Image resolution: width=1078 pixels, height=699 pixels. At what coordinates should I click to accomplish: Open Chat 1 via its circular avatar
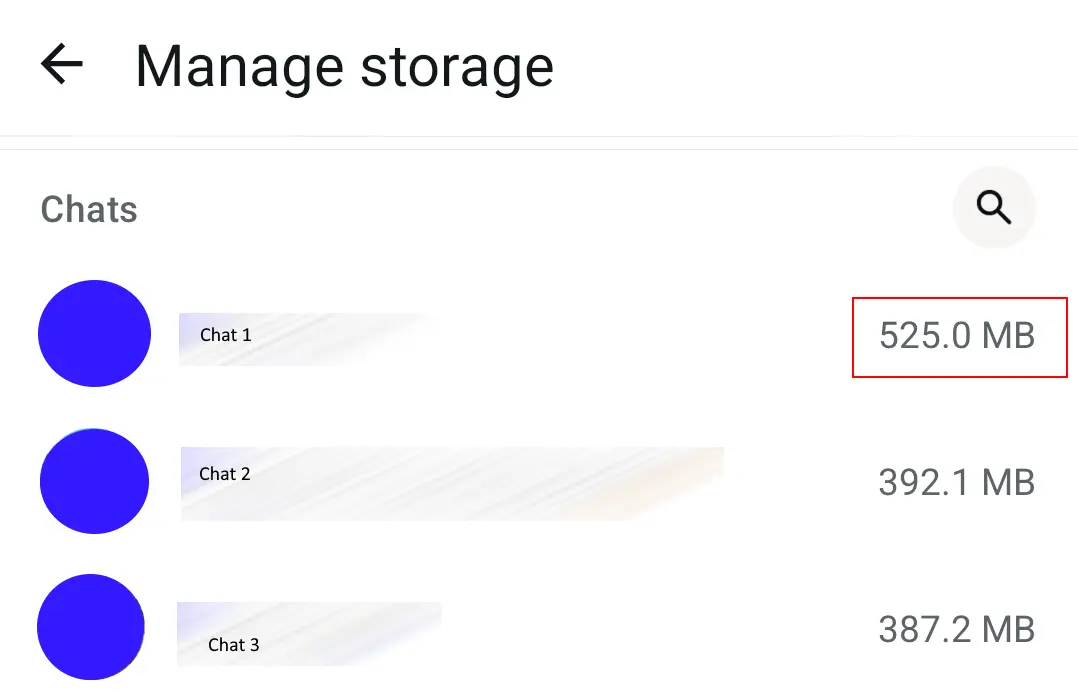94,333
